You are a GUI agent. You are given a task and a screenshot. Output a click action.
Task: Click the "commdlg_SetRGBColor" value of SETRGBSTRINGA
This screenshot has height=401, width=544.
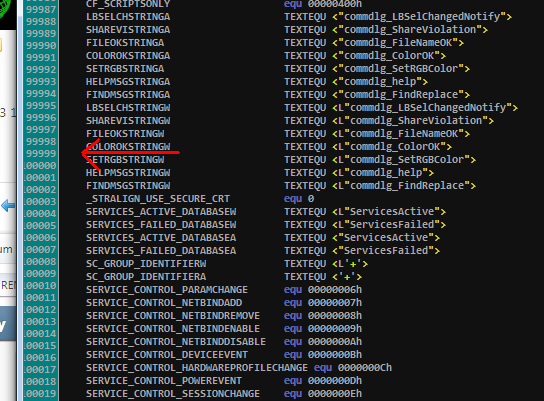[401, 69]
